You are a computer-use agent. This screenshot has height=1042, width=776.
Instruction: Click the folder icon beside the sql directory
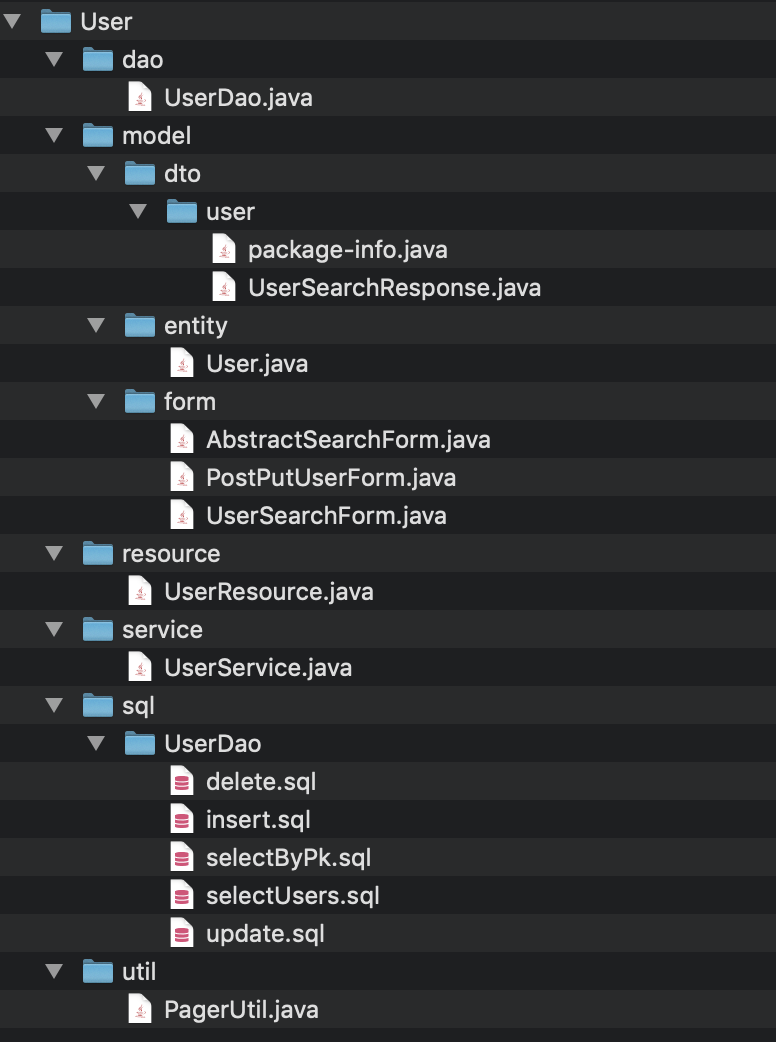[x=97, y=705]
